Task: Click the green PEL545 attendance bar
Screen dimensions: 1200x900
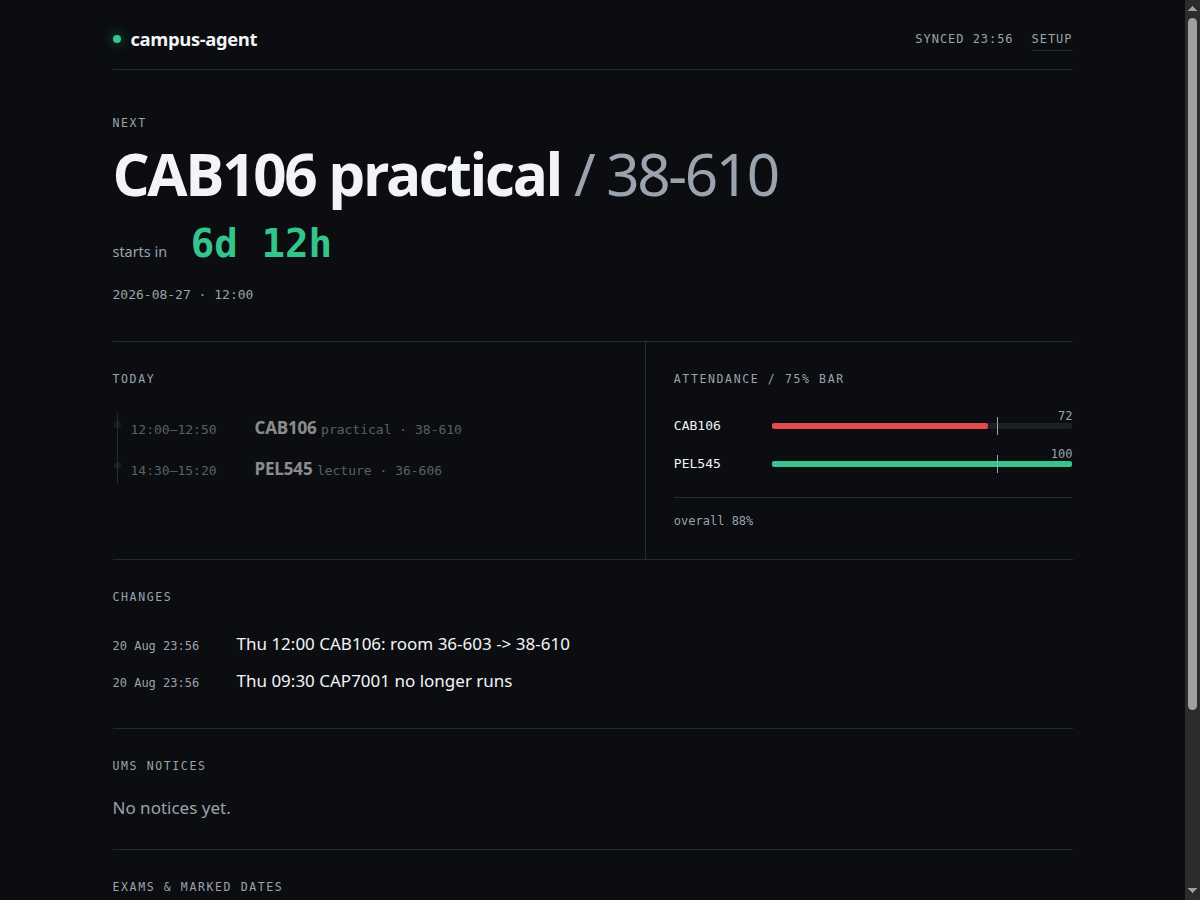Action: 922,464
